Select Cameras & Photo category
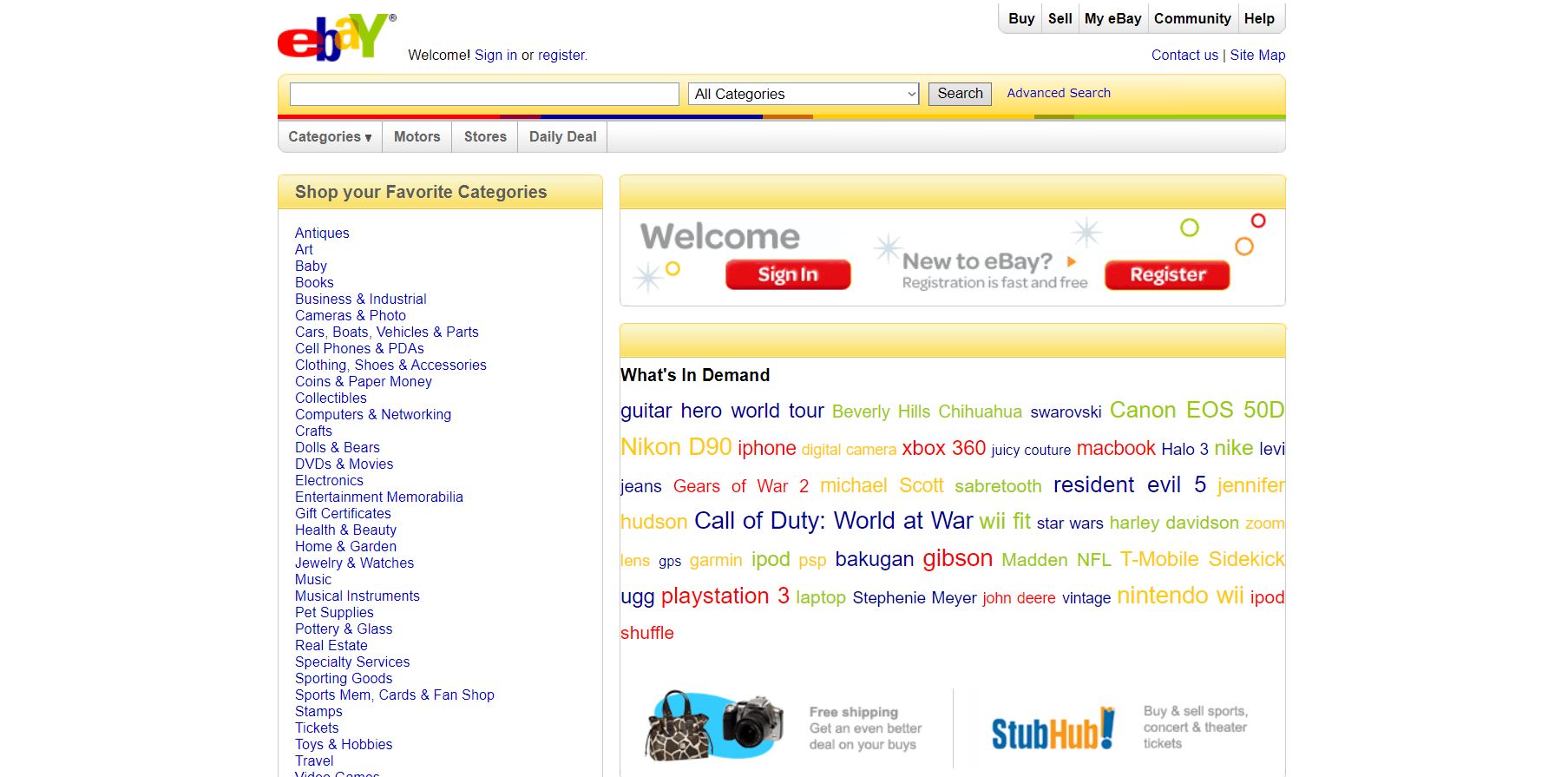Viewport: 1568px width, 777px height. 351,315
